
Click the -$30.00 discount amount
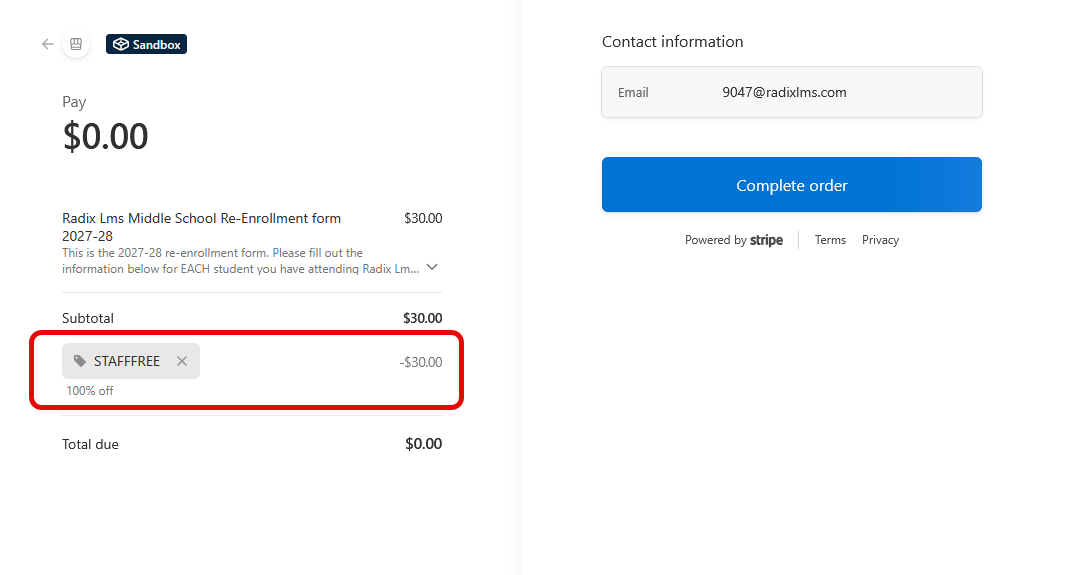(421, 362)
